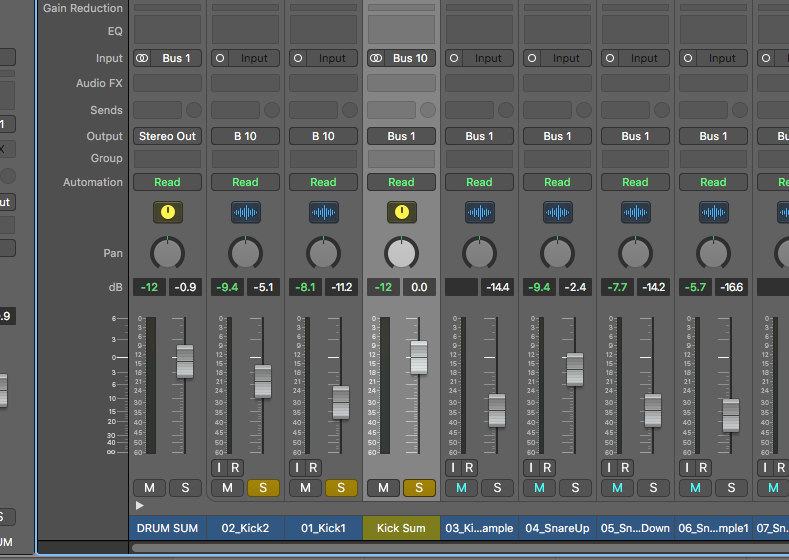Click 06_Sn...mple1 volume fader handle
789x560 pixels.
point(731,415)
